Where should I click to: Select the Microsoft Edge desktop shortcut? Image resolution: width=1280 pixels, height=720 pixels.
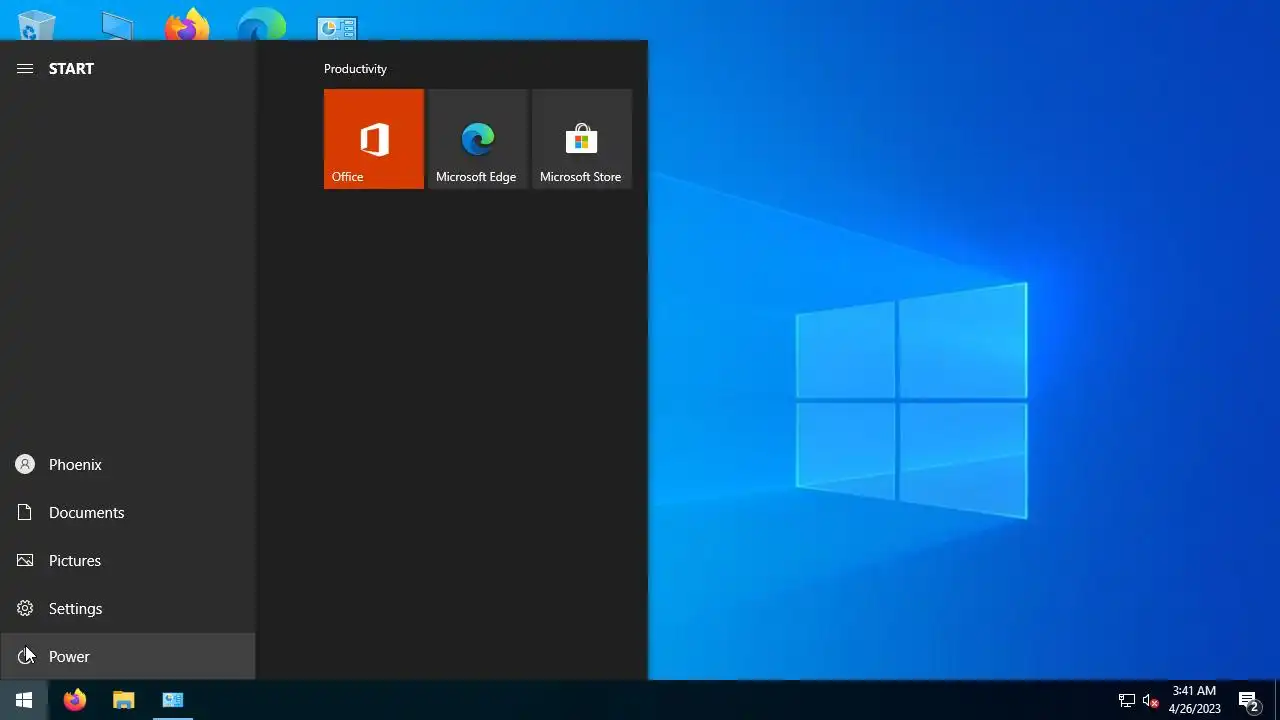[262, 25]
